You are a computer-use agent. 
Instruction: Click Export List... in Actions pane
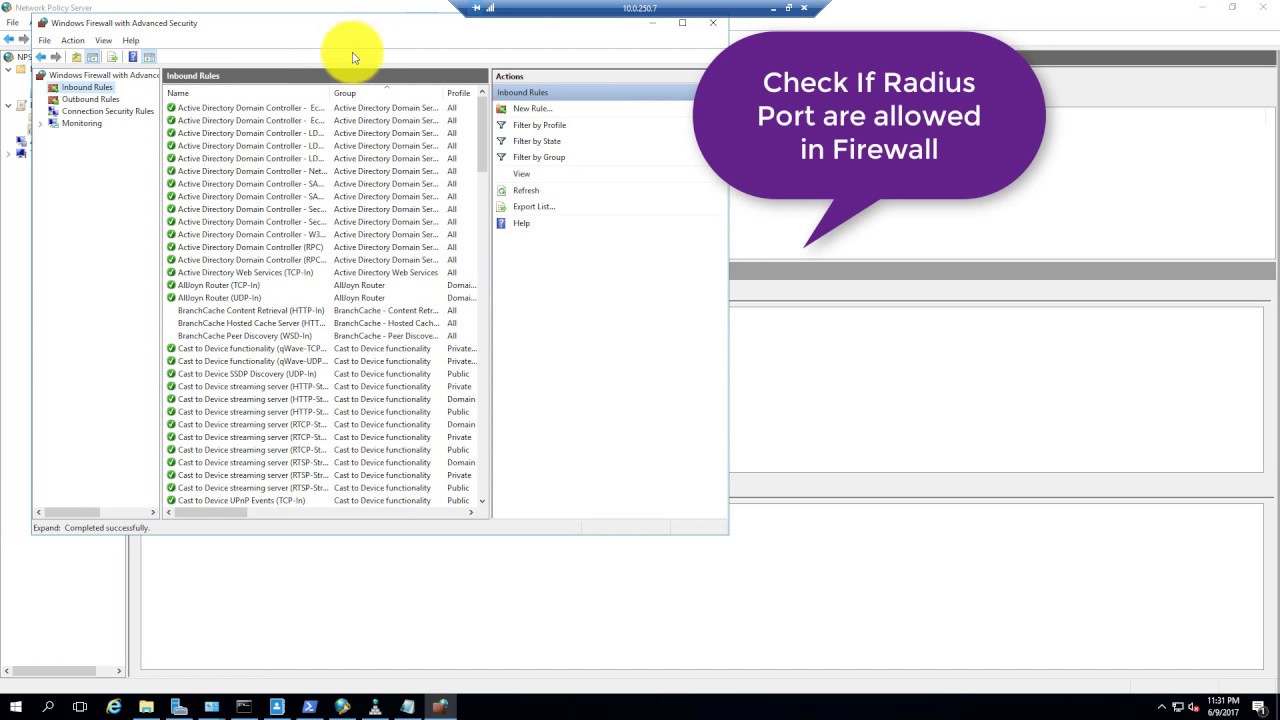tap(534, 206)
